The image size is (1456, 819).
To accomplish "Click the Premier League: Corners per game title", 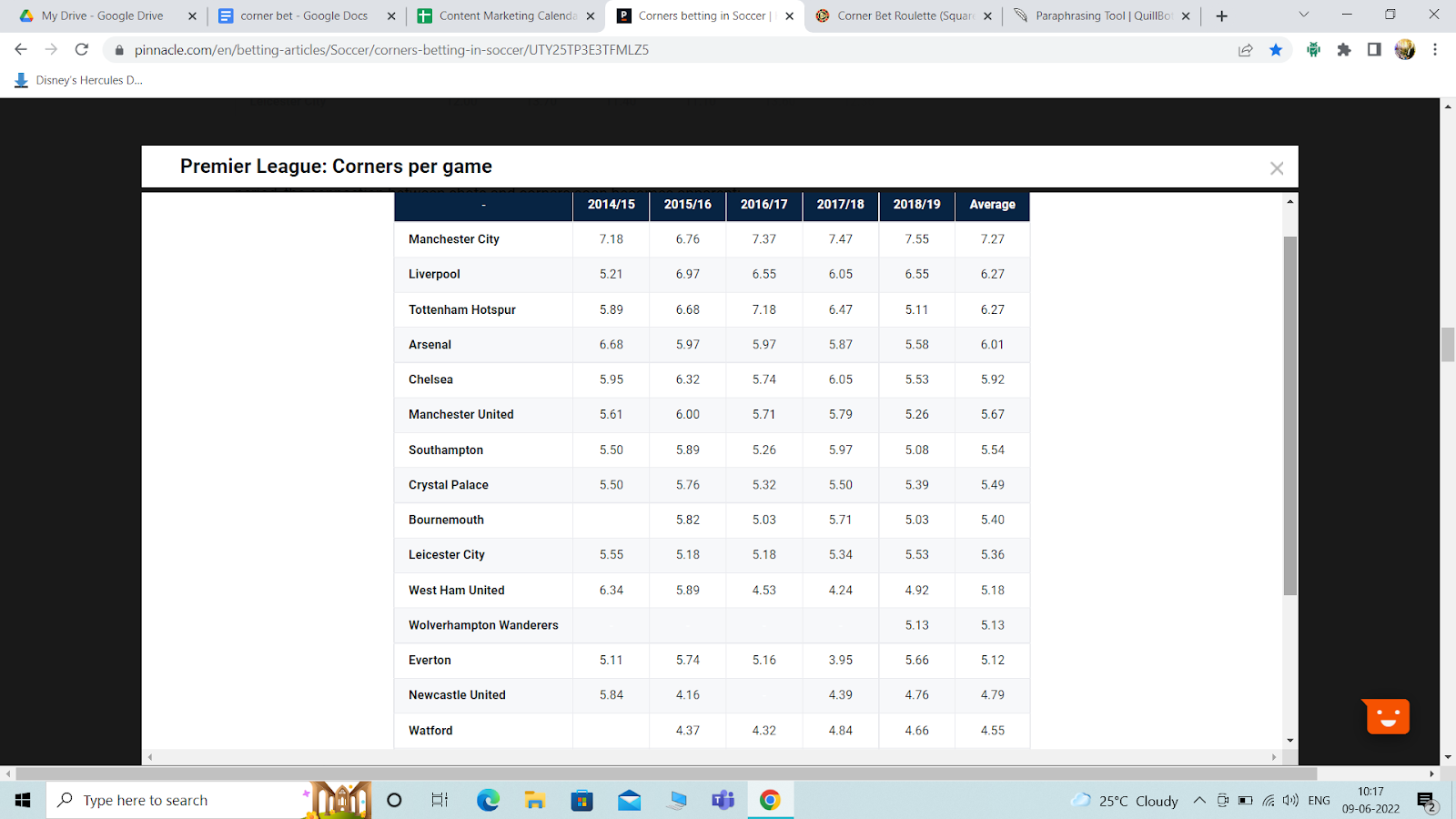I will tap(336, 167).
